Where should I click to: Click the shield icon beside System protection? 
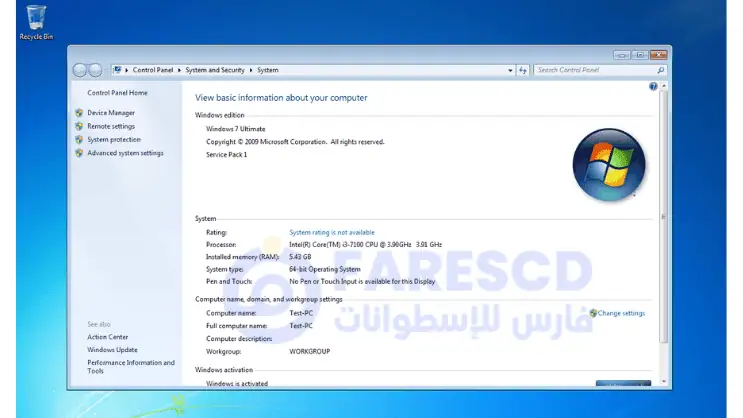[79, 139]
